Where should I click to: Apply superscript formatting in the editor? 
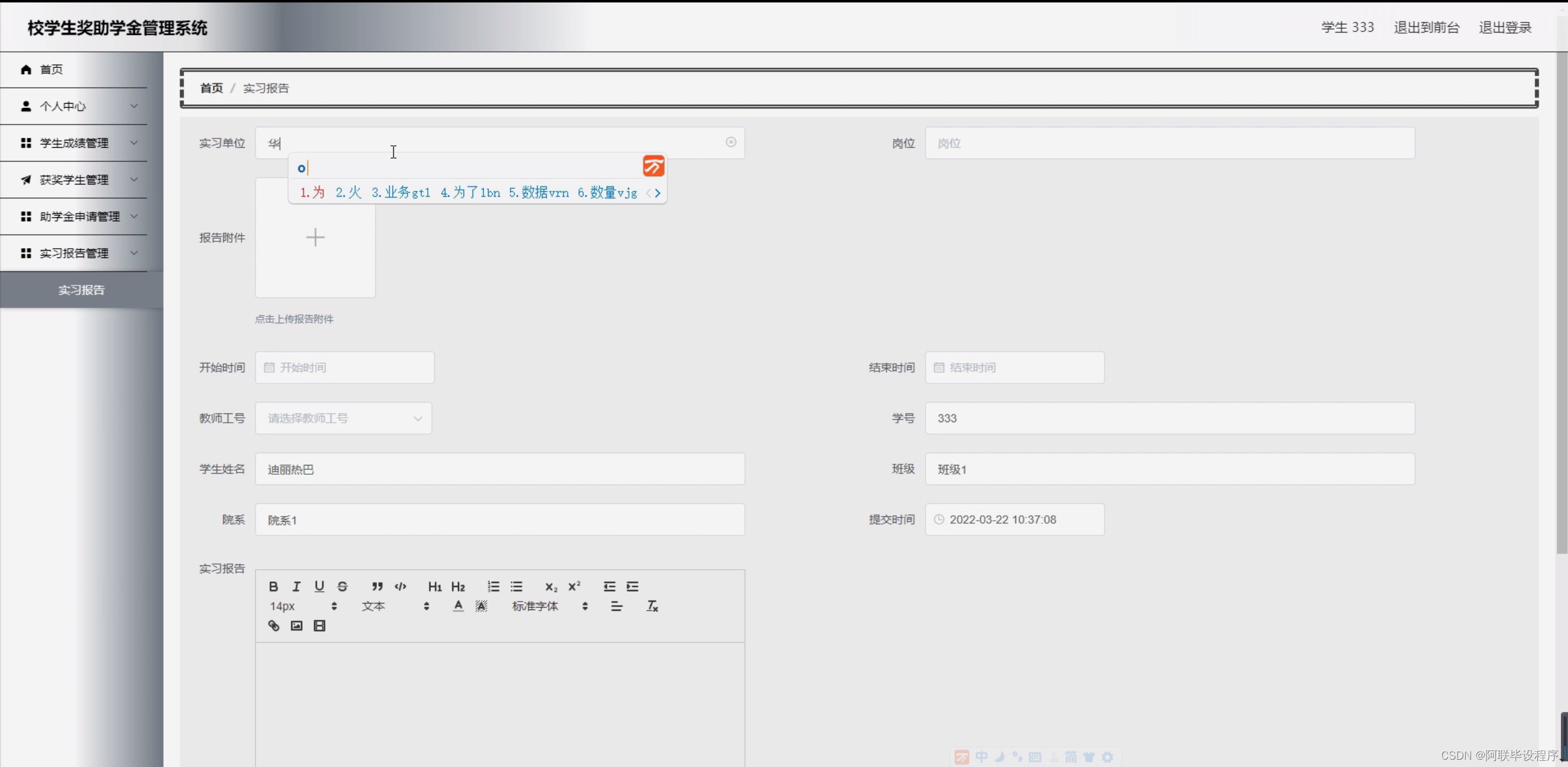[573, 586]
